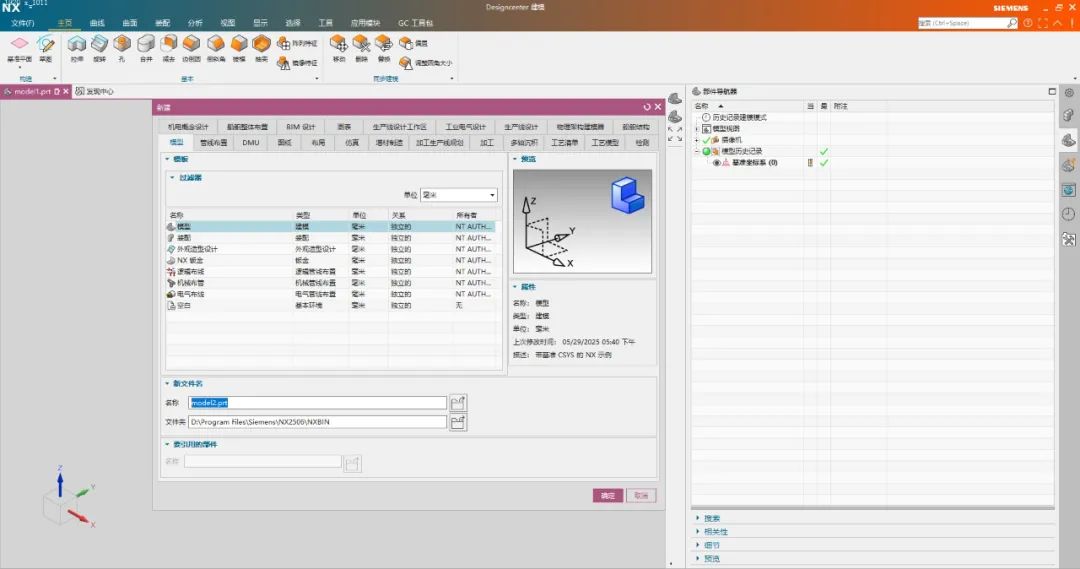Click the 合并 (Unite) tool
1080x569 pixels.
[x=146, y=49]
